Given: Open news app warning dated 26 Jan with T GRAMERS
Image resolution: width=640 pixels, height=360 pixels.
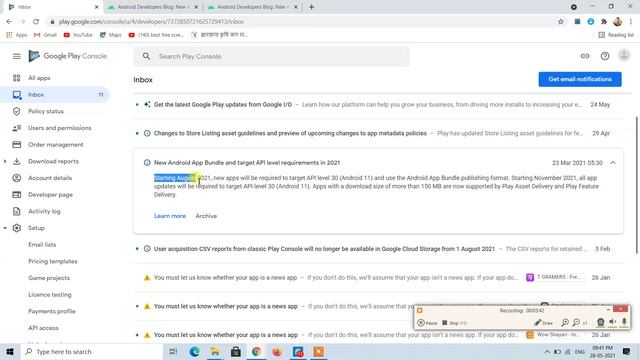Looking at the screenshot, I should [378, 278].
